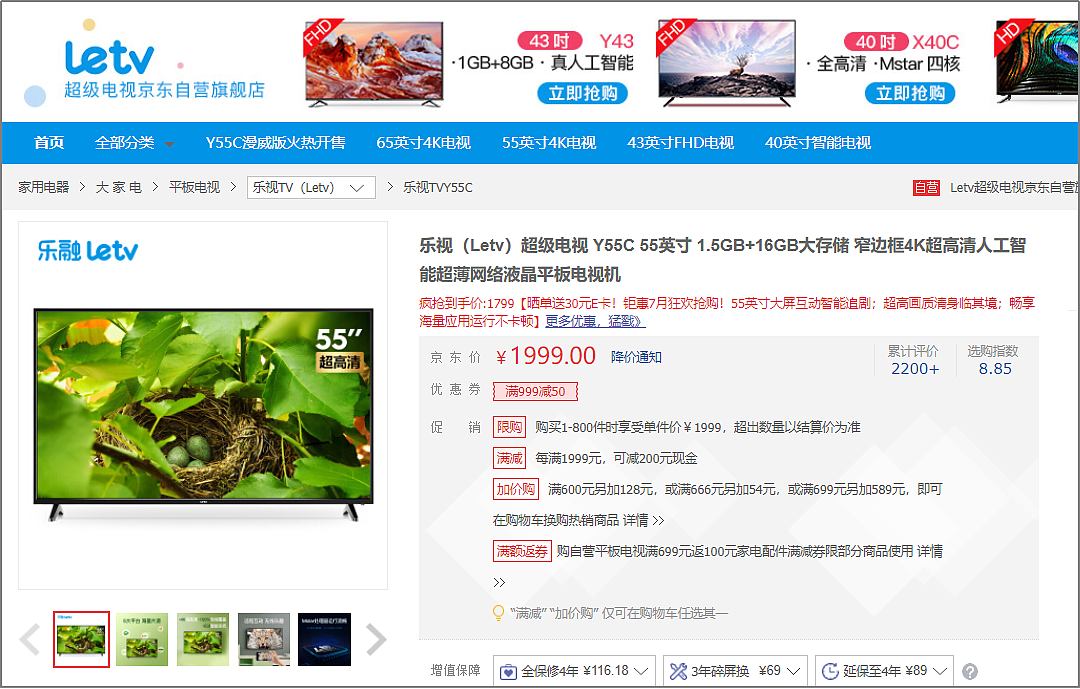Image resolution: width=1080 pixels, height=689 pixels.
Task: Open Y55C漫威版火热开售 nav item
Action: tap(276, 143)
